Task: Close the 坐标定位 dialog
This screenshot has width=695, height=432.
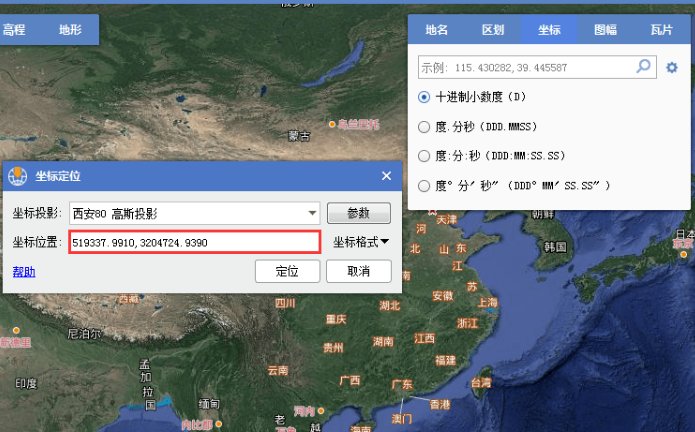Action: point(387,176)
